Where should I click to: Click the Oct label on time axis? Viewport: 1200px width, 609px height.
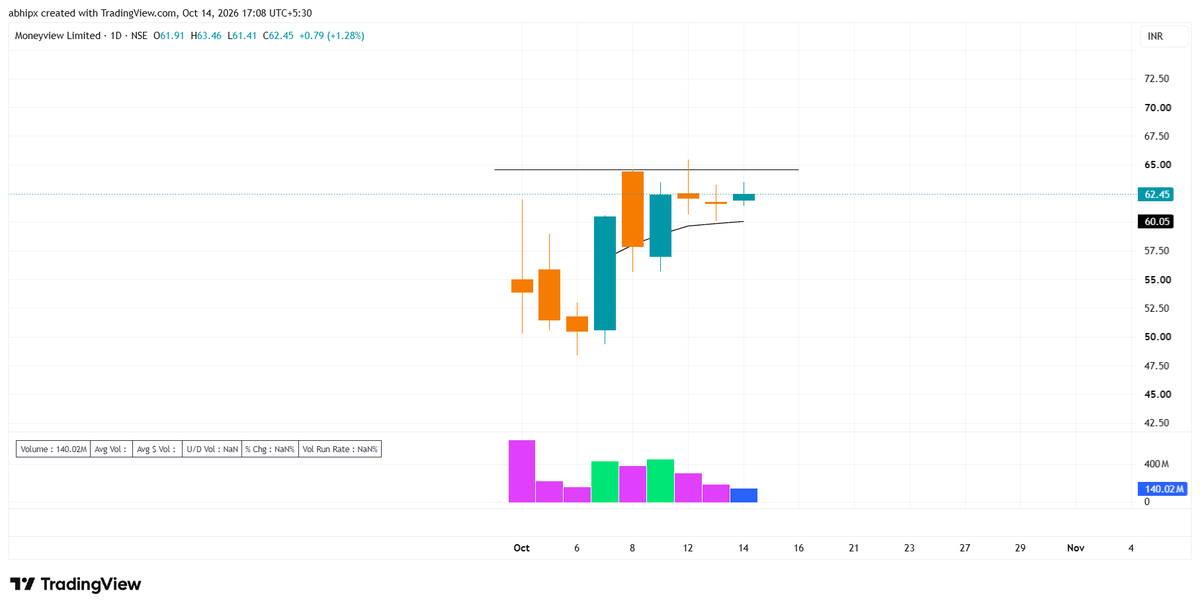(521, 548)
